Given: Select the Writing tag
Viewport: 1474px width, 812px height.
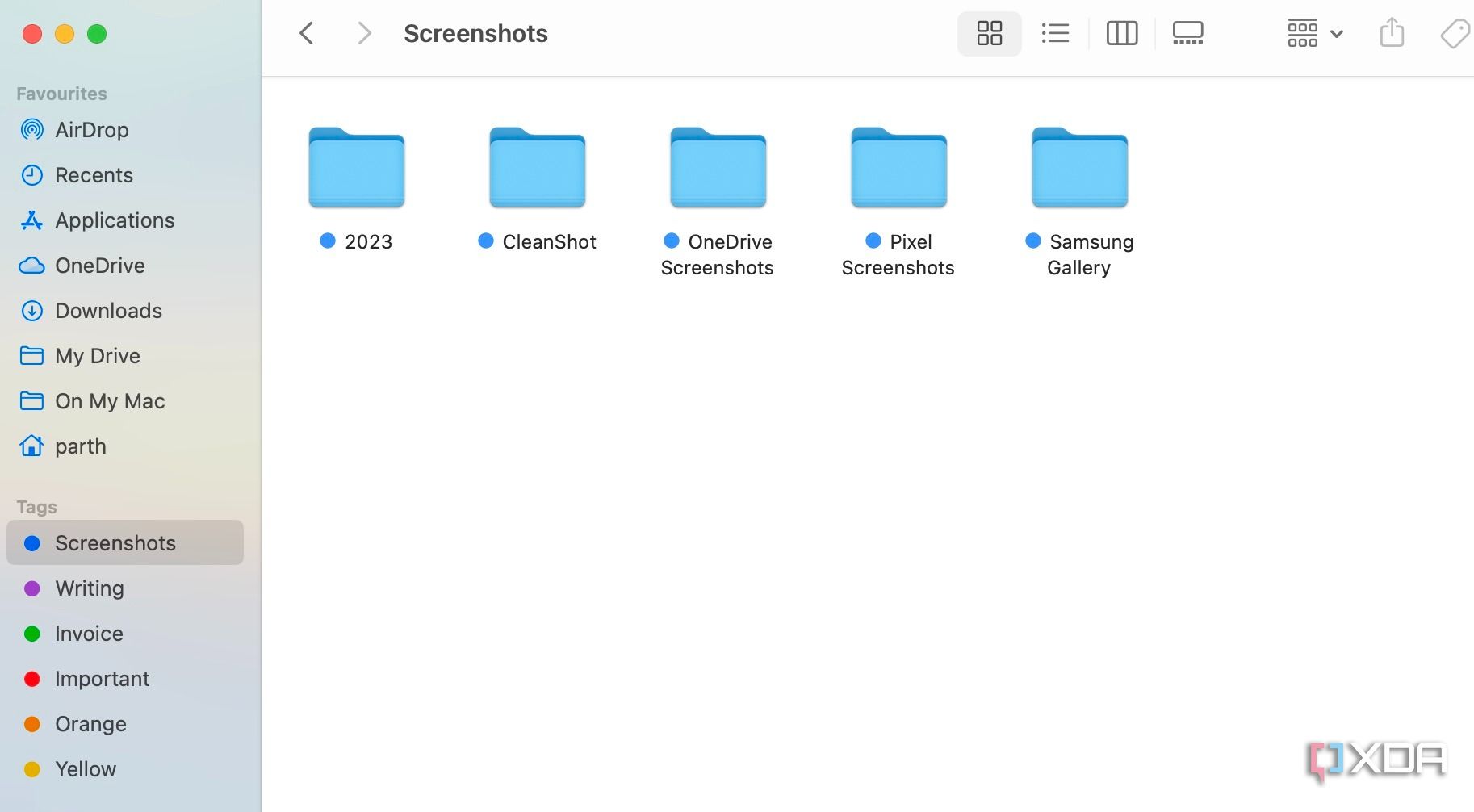Looking at the screenshot, I should 89,588.
